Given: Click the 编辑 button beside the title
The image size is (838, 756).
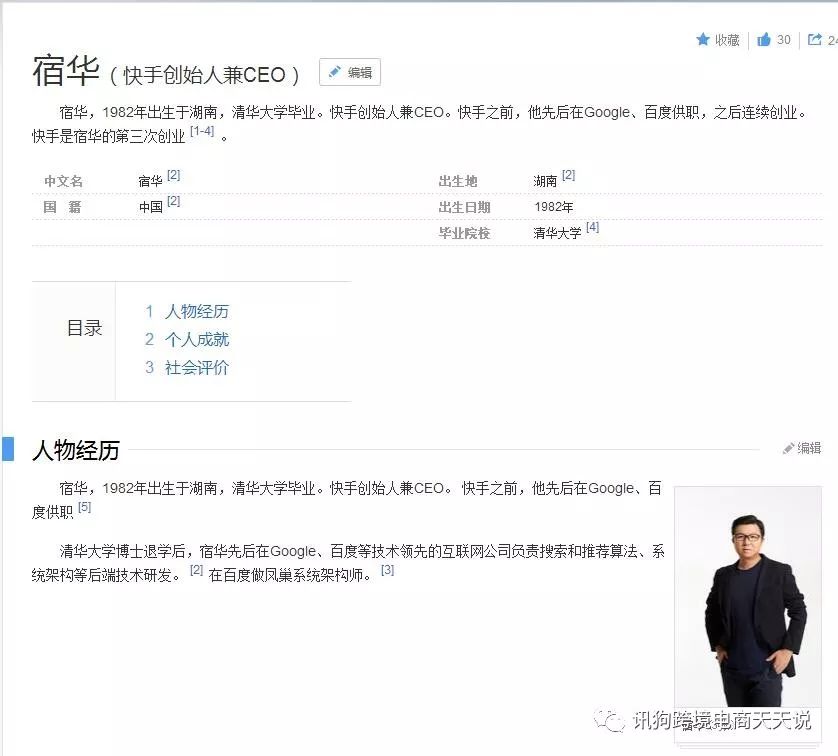Looking at the screenshot, I should pos(350,72).
